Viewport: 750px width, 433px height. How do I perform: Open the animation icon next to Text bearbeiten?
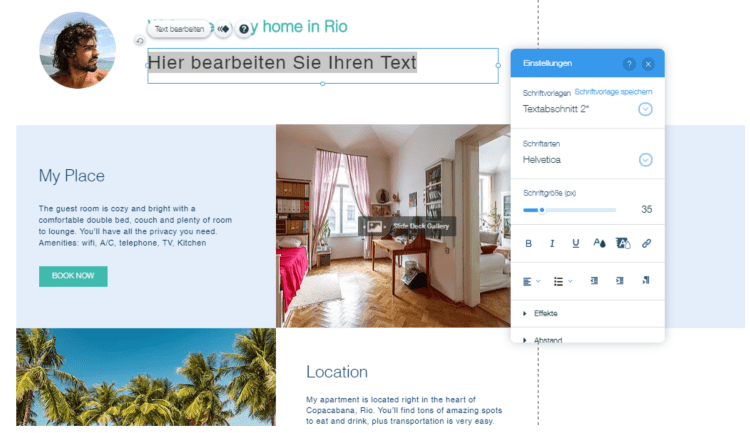tap(224, 29)
